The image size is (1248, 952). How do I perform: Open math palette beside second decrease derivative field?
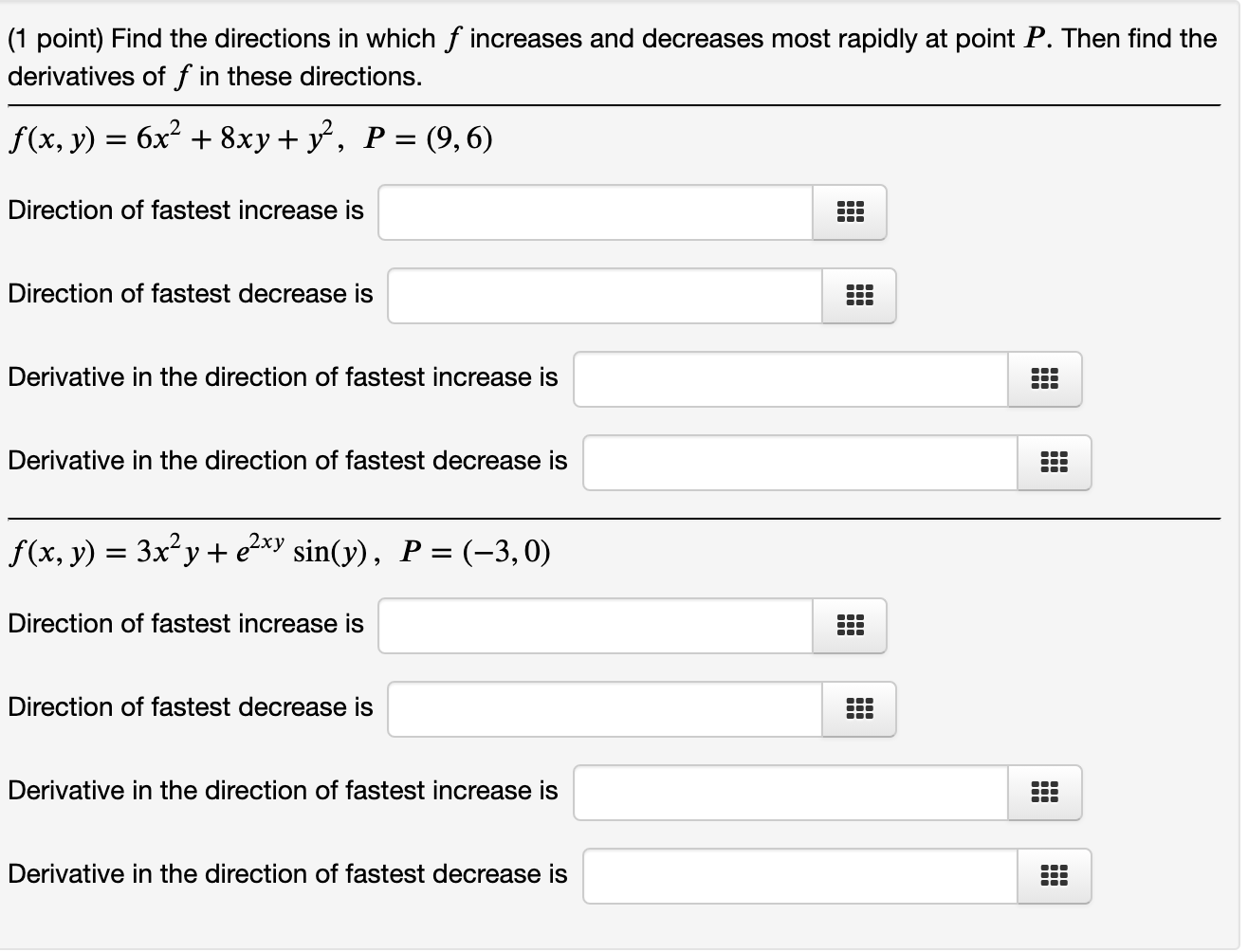(1055, 876)
